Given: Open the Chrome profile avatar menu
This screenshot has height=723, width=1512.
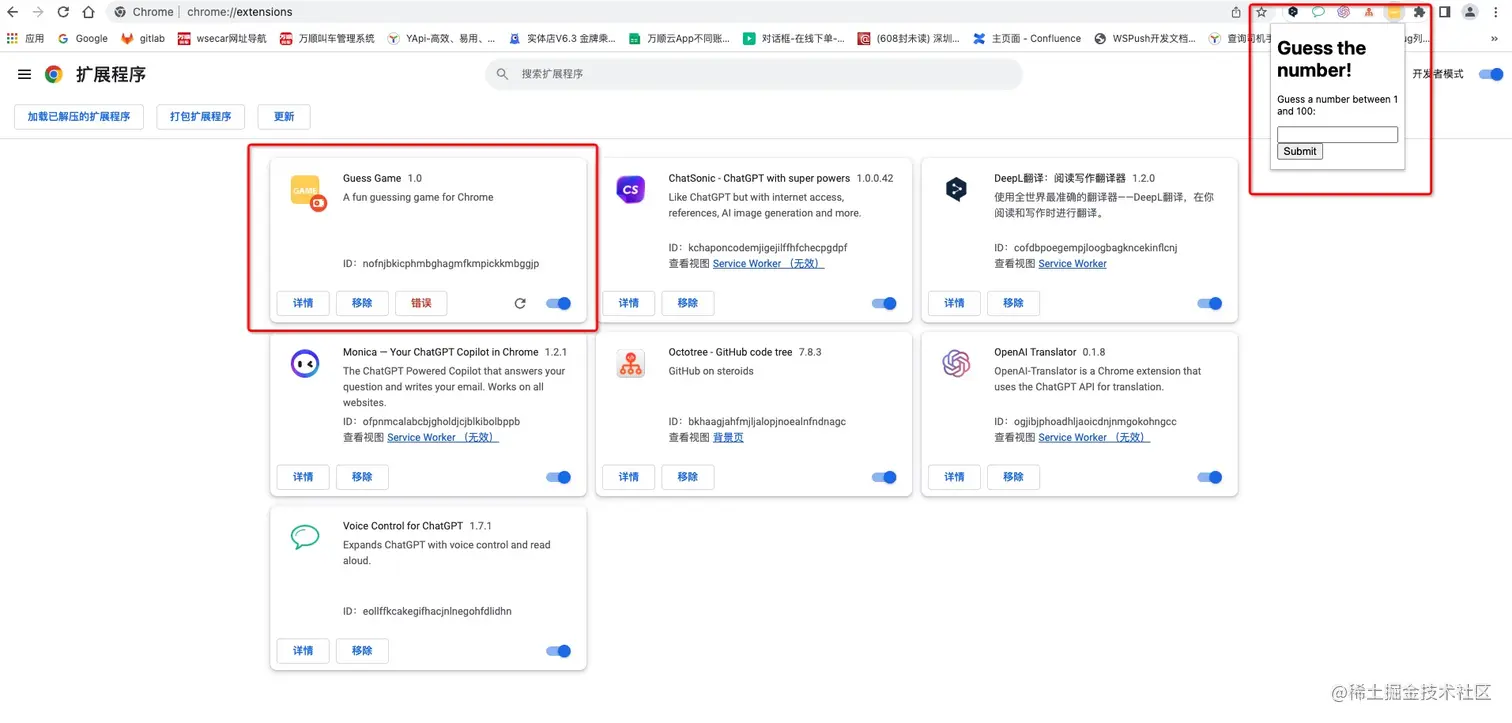Looking at the screenshot, I should [x=1470, y=12].
